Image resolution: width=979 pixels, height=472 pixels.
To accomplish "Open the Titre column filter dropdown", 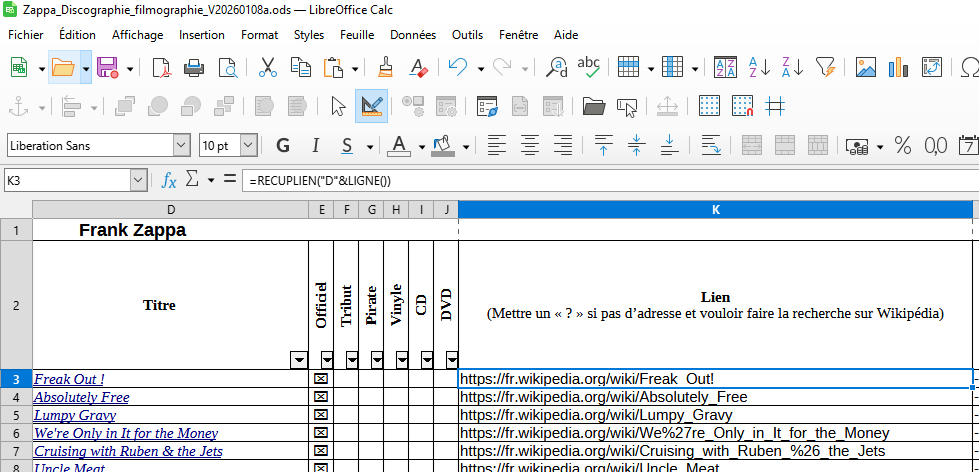I will pos(300,360).
